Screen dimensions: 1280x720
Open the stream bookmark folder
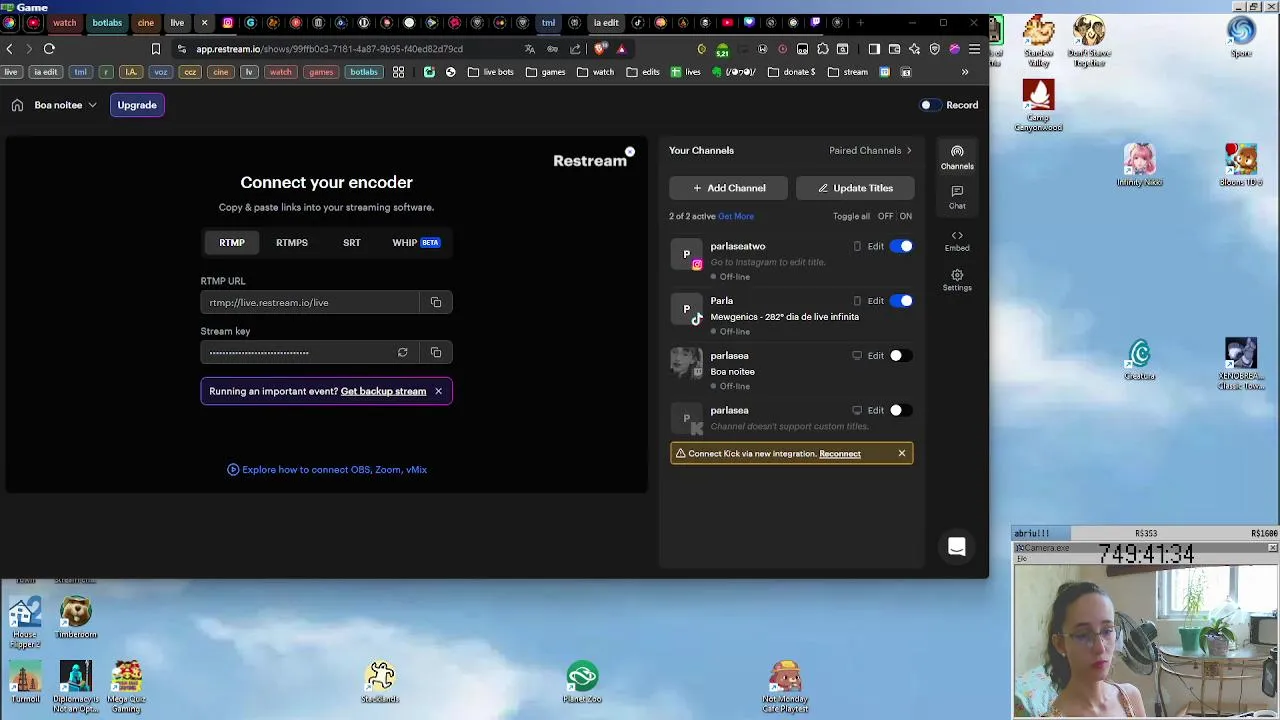click(848, 72)
